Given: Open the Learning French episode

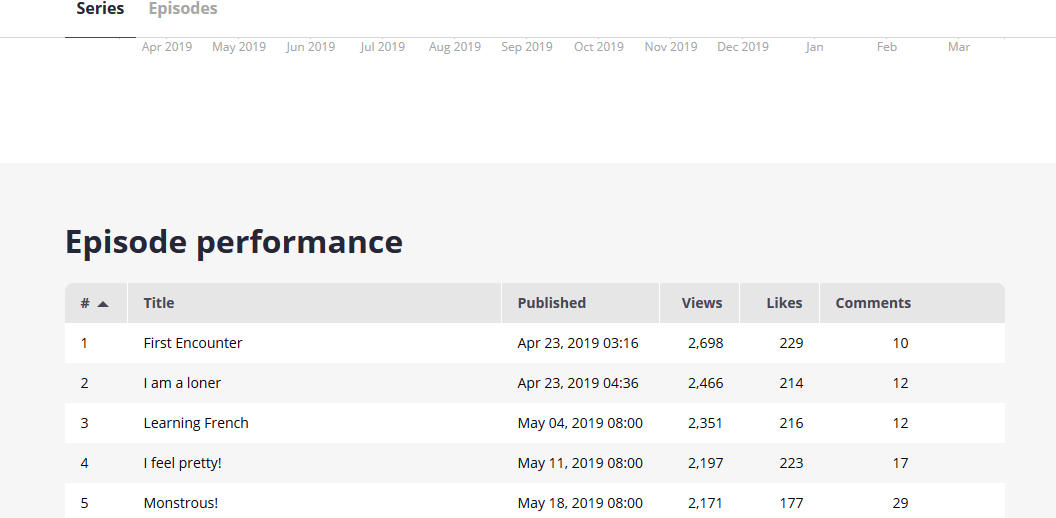Looking at the screenshot, I should pos(196,423).
